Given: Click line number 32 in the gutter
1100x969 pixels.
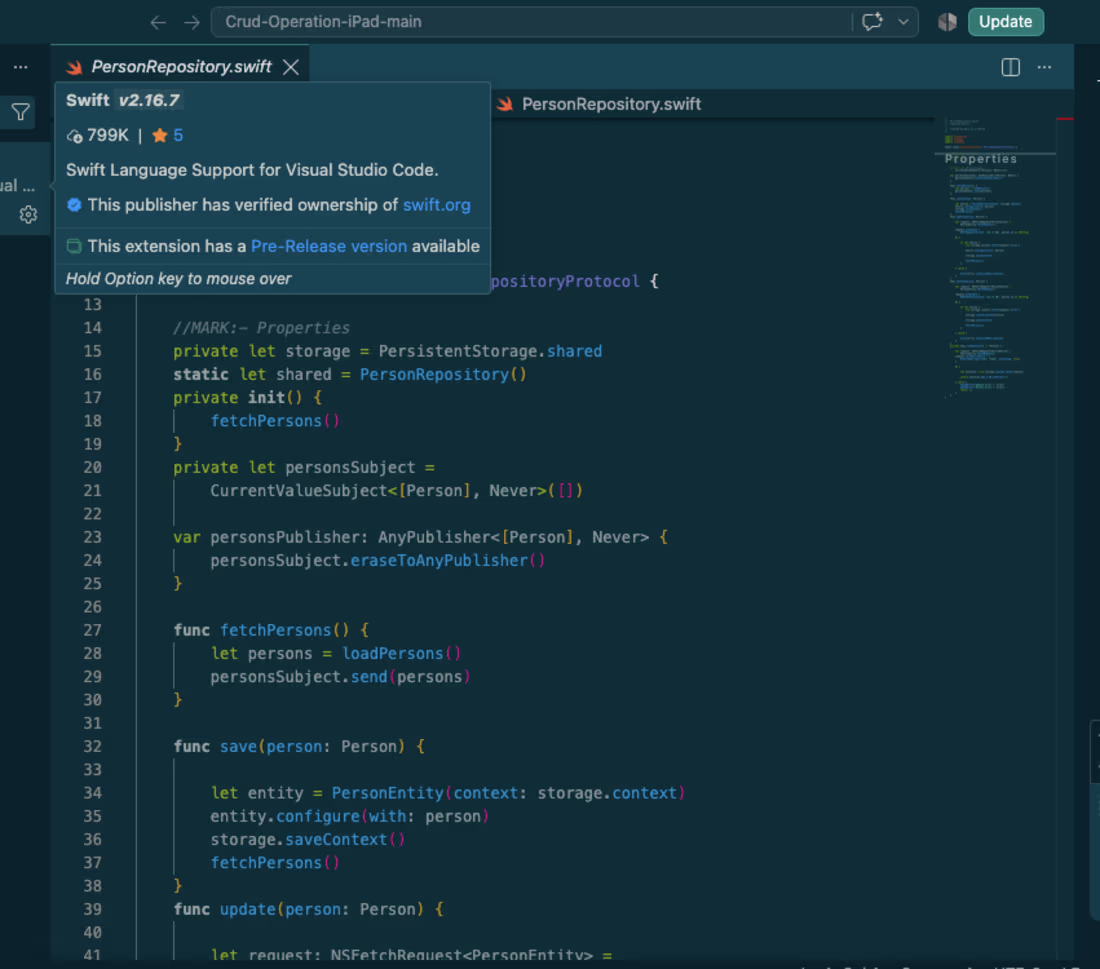Looking at the screenshot, I should (93, 747).
